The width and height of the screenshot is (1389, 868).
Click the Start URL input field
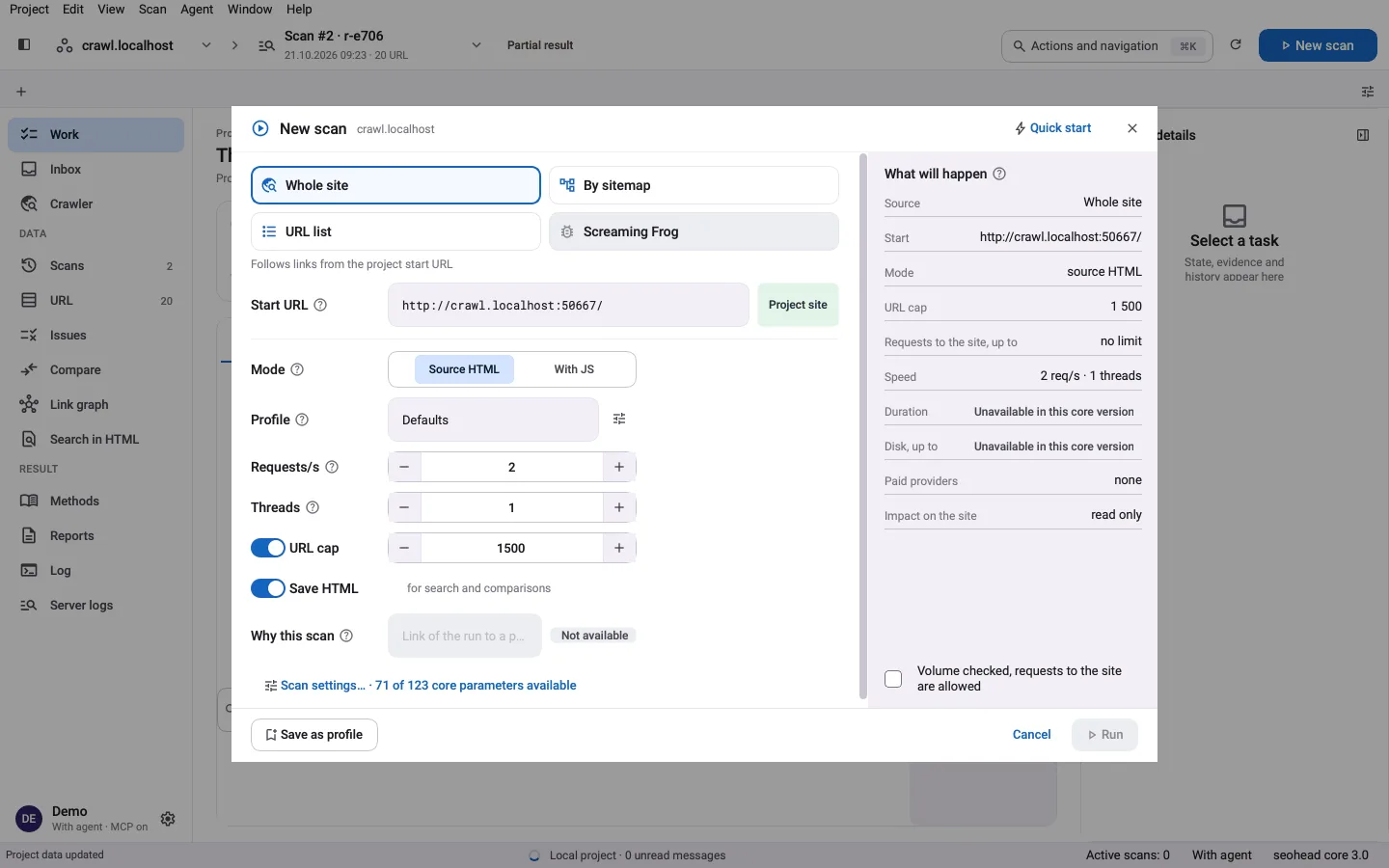click(x=568, y=305)
